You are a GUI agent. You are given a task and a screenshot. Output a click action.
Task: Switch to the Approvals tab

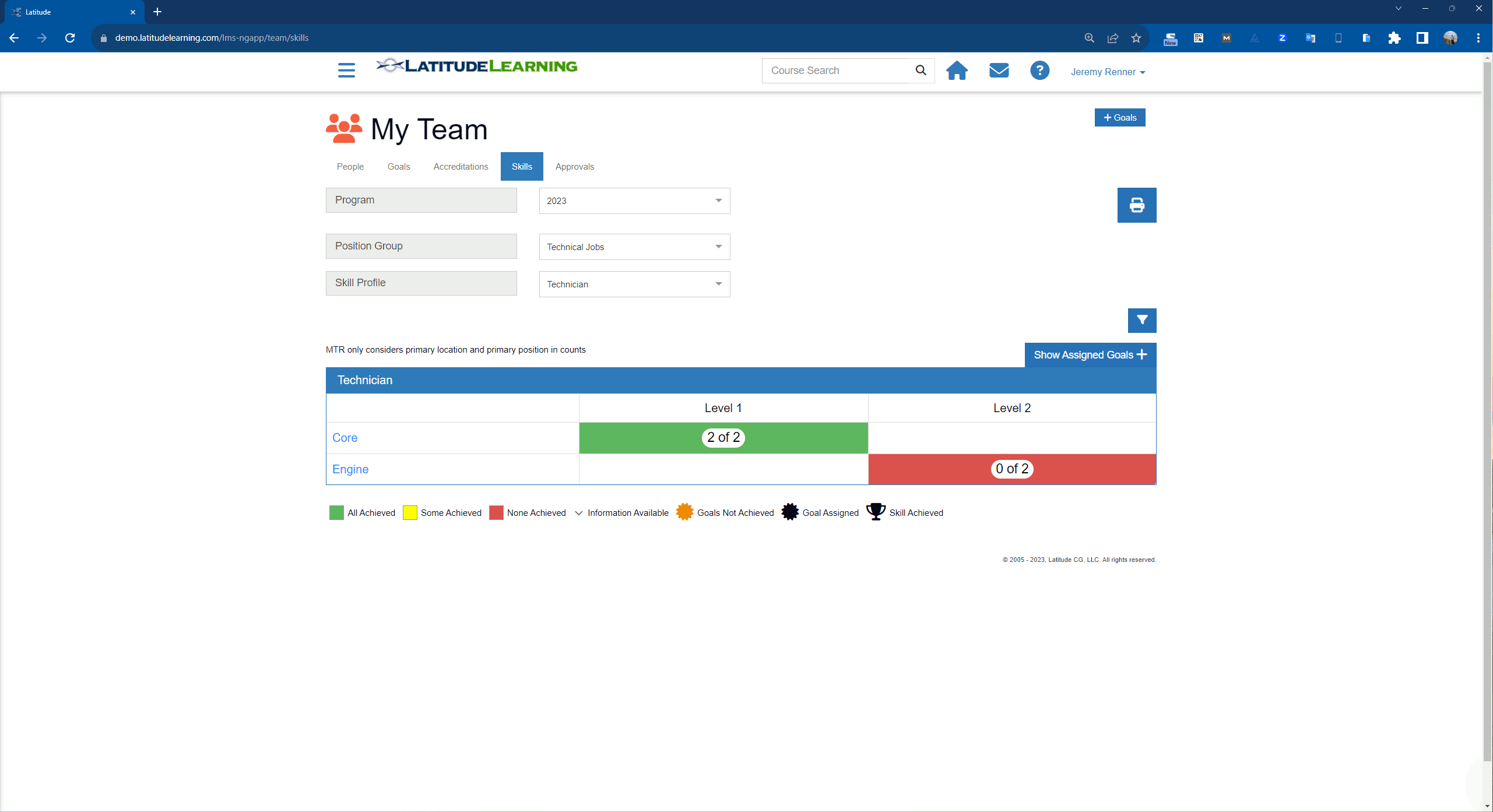point(574,167)
